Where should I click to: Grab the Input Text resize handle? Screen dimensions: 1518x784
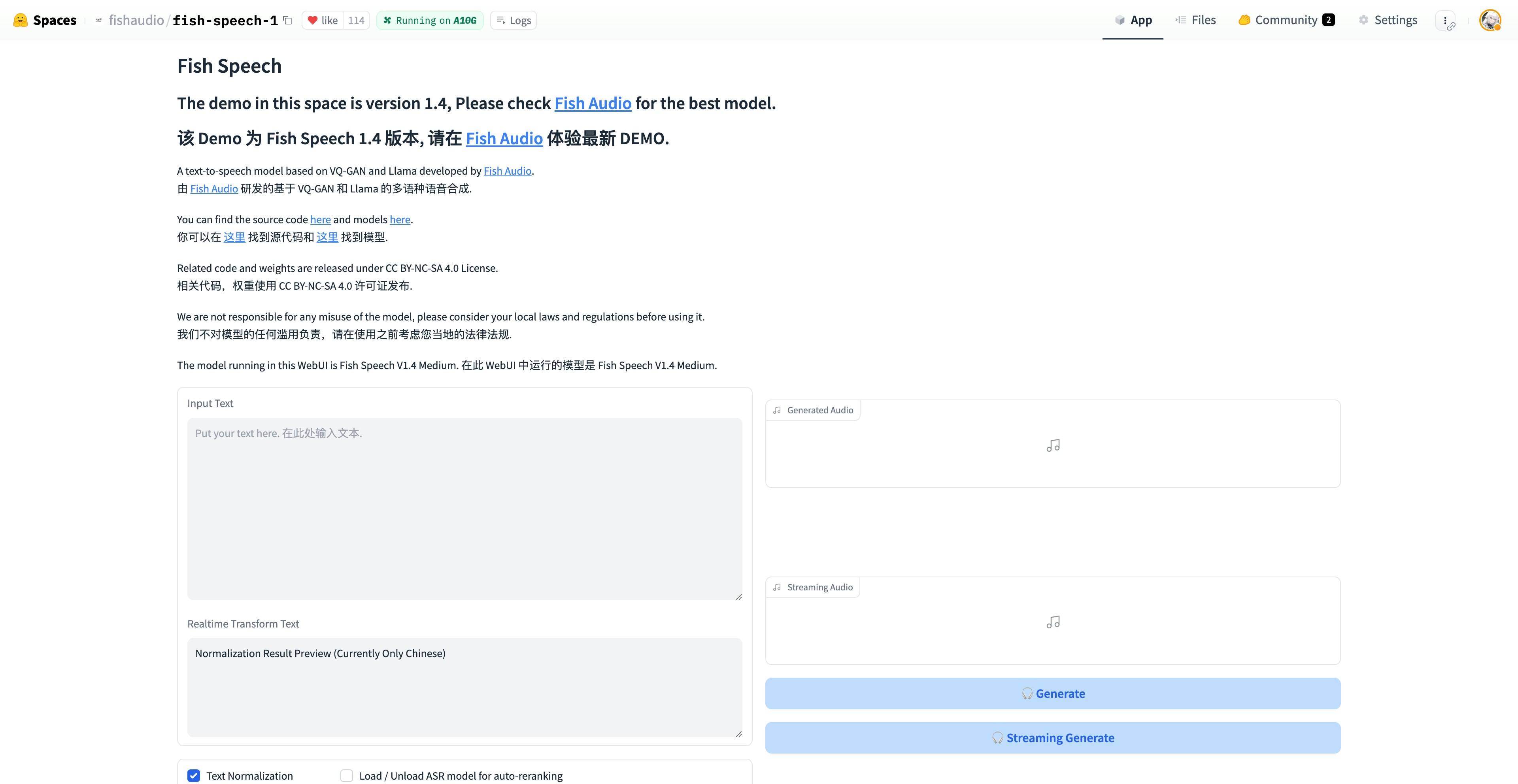pyautogui.click(x=738, y=597)
